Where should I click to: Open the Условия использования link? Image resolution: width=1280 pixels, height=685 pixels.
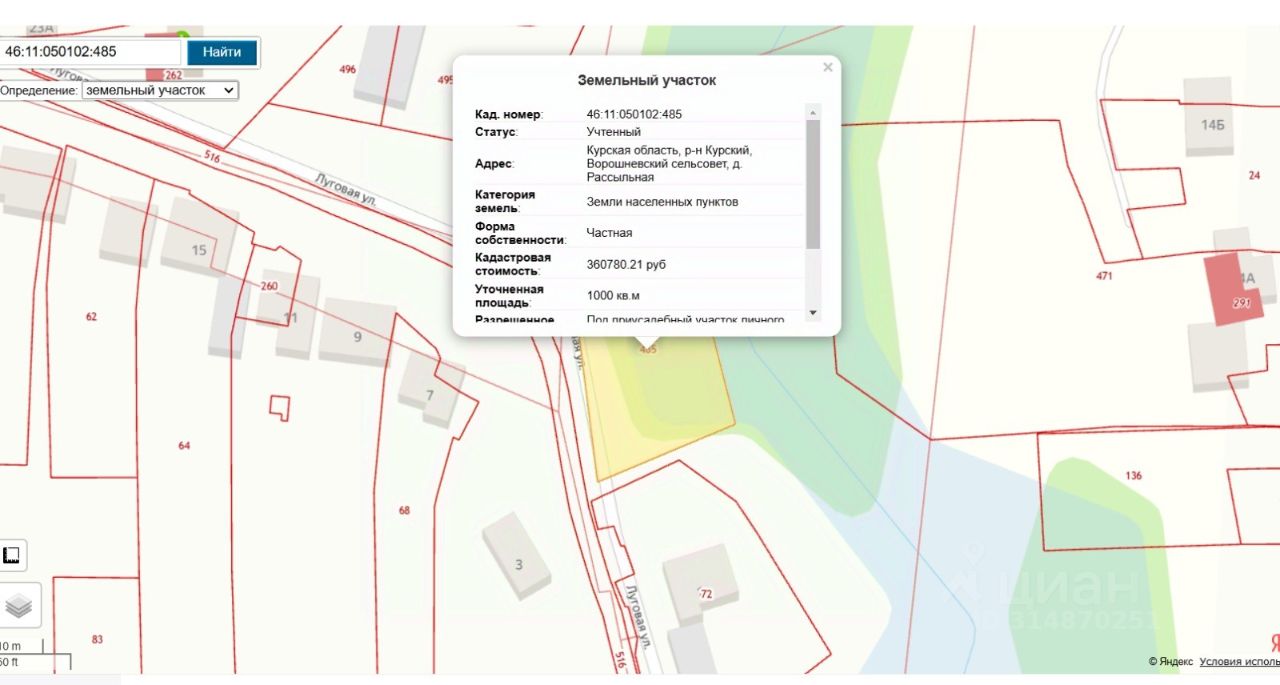click(x=1239, y=662)
